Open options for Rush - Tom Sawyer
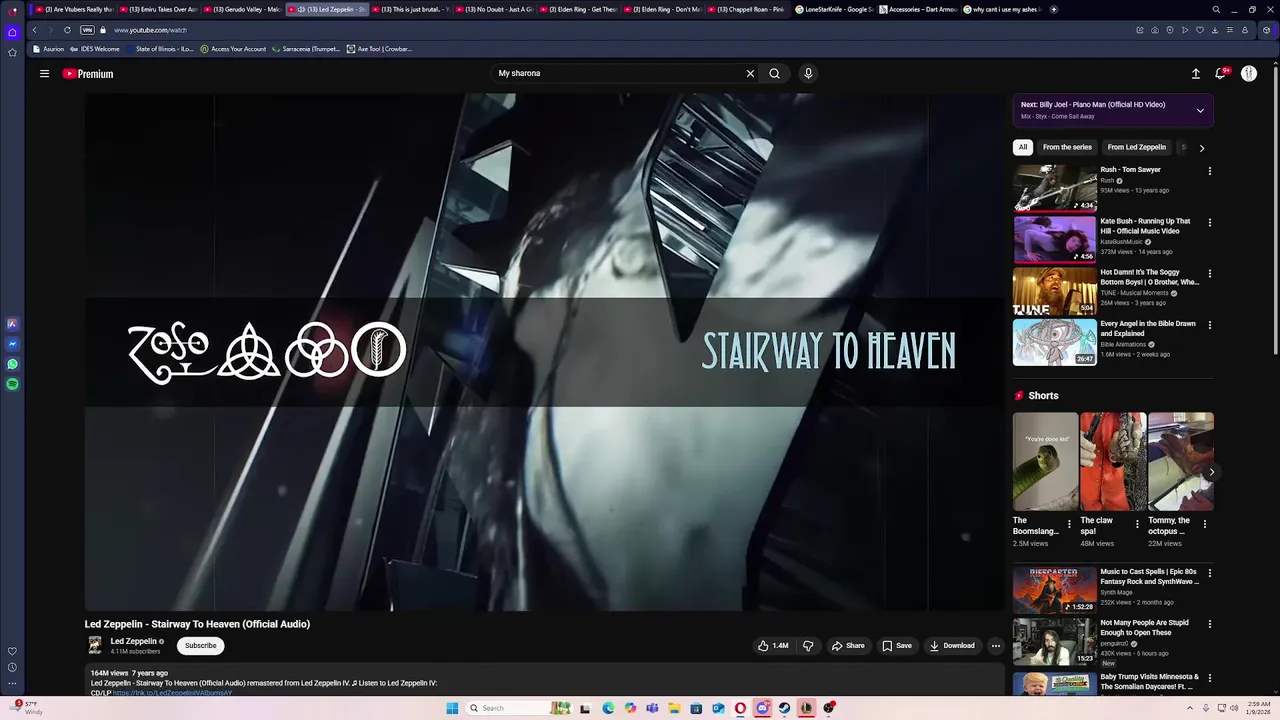This screenshot has width=1280, height=720. tap(1209, 171)
